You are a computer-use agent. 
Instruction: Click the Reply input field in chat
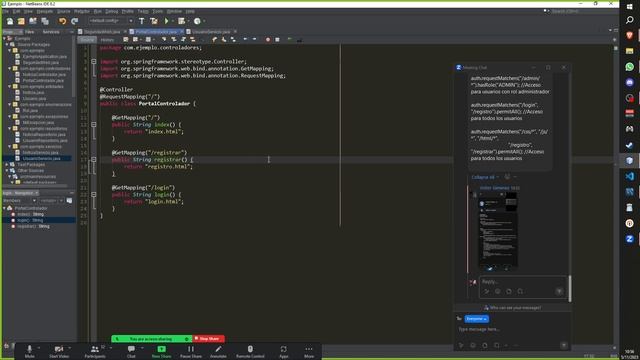coord(523,282)
